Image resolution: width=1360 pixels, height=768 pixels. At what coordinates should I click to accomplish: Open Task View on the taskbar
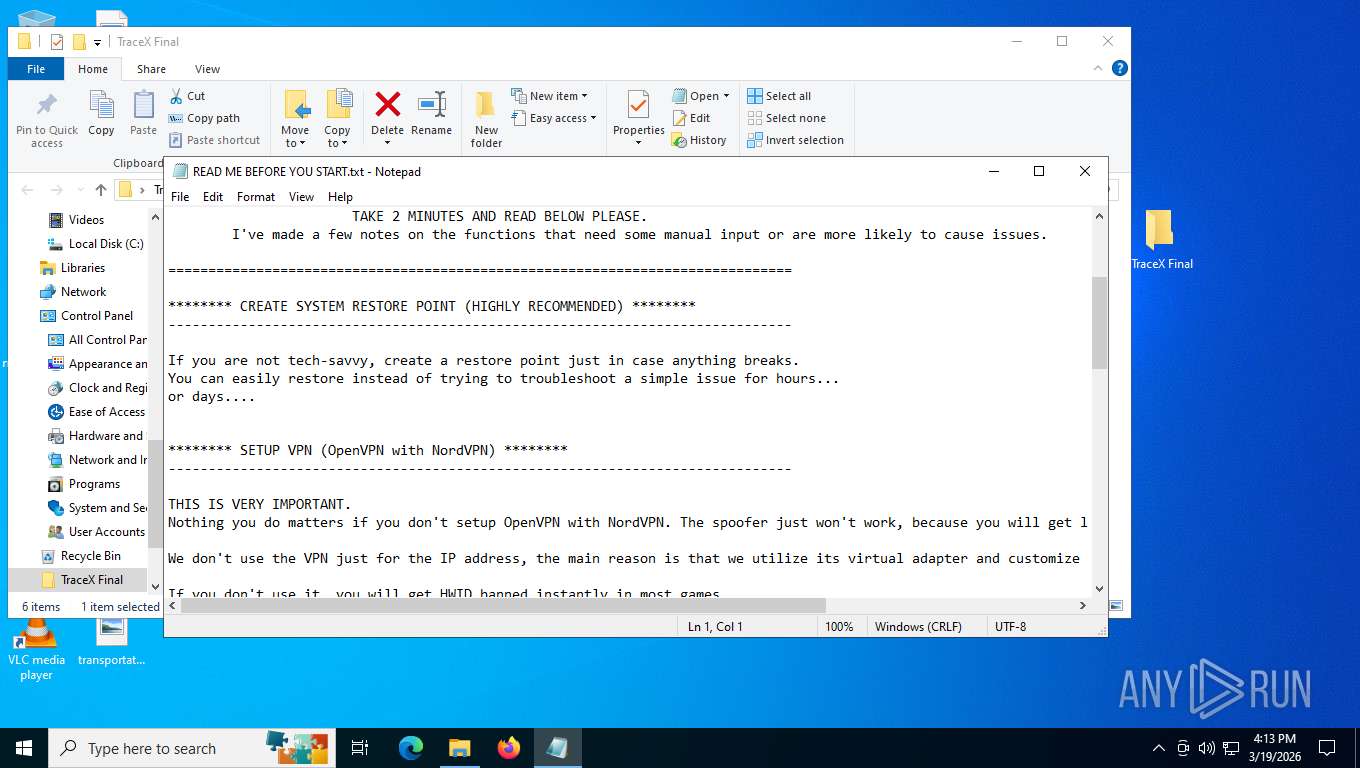pos(360,748)
